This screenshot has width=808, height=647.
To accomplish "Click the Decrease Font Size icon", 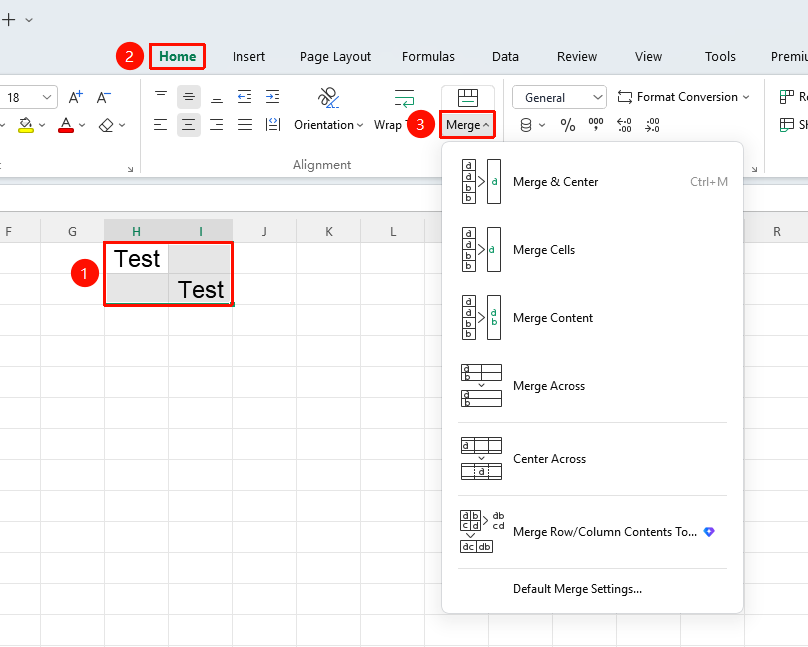I will [104, 97].
